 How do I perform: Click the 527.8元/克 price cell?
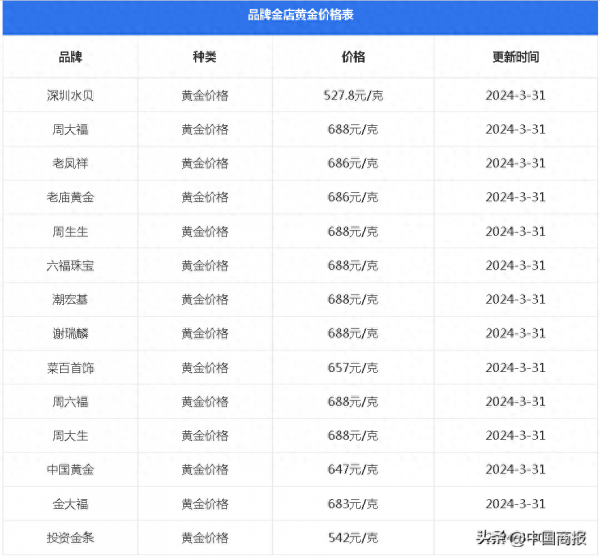click(x=353, y=95)
